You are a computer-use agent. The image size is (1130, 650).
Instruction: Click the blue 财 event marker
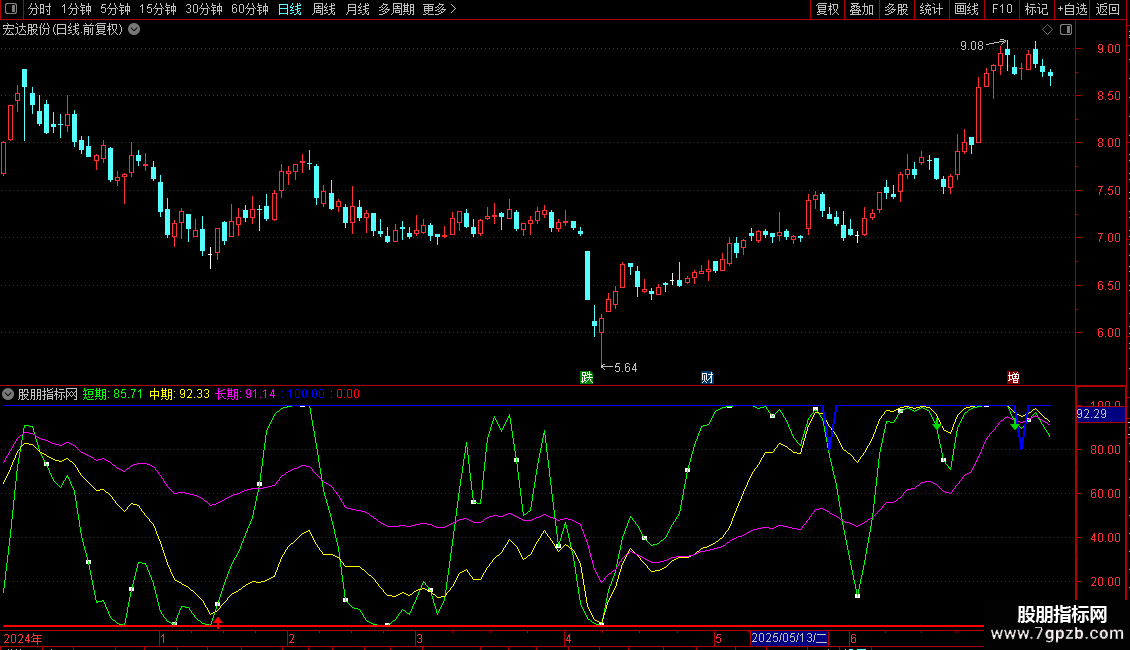707,378
